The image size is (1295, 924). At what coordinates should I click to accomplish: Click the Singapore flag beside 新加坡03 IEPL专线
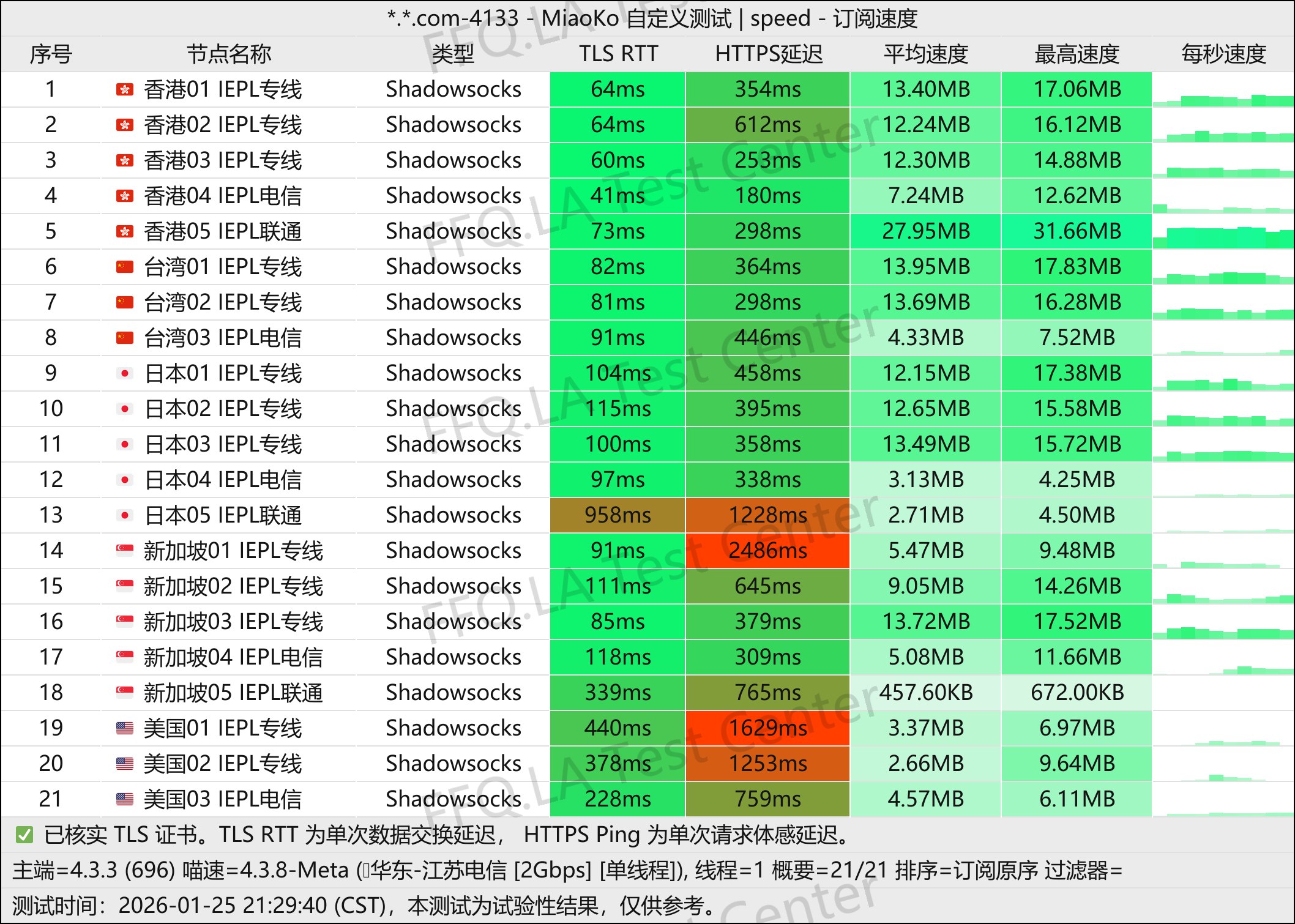(125, 622)
